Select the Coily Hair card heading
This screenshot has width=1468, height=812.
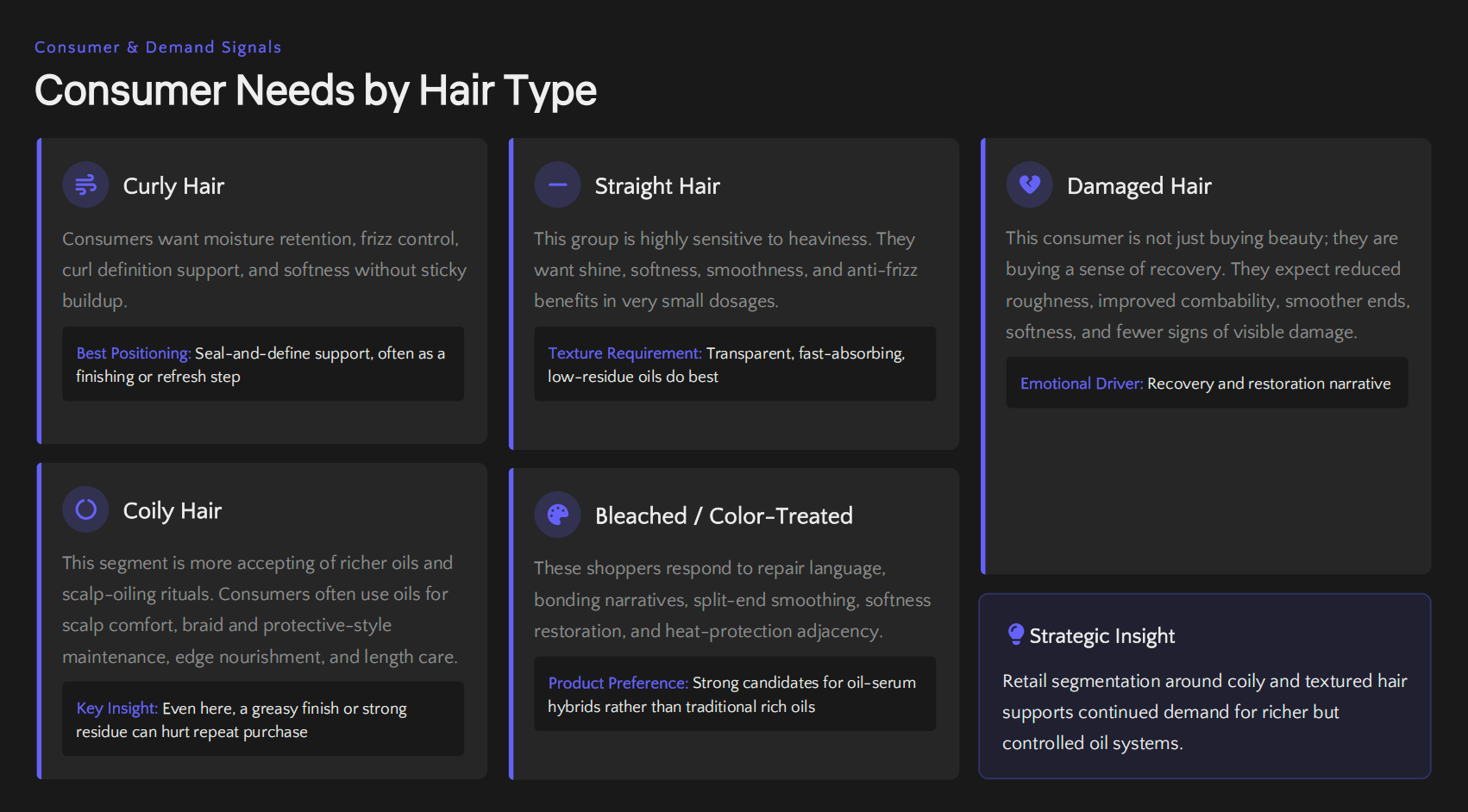(173, 511)
